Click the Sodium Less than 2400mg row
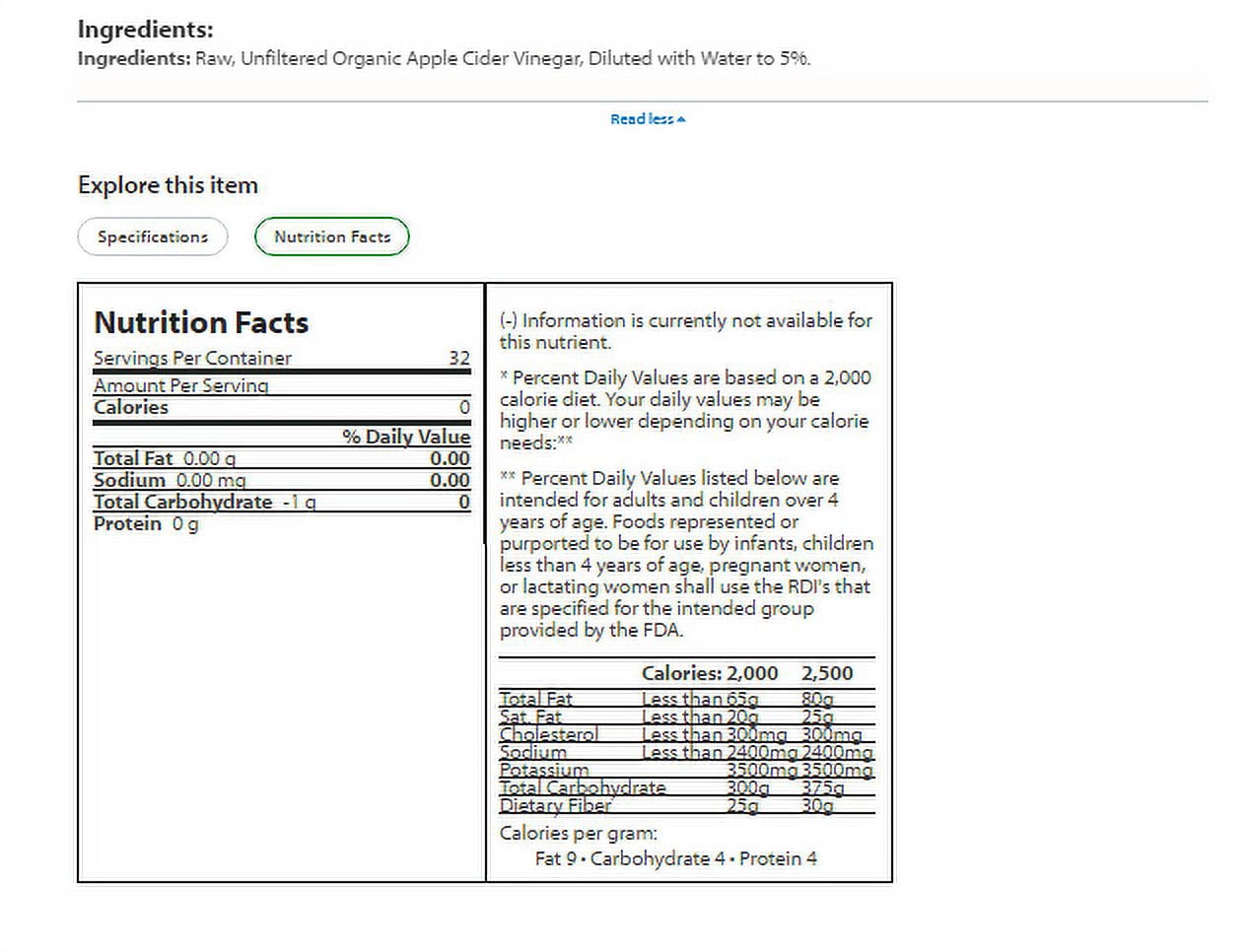The height and width of the screenshot is (952, 1250). [x=687, y=752]
